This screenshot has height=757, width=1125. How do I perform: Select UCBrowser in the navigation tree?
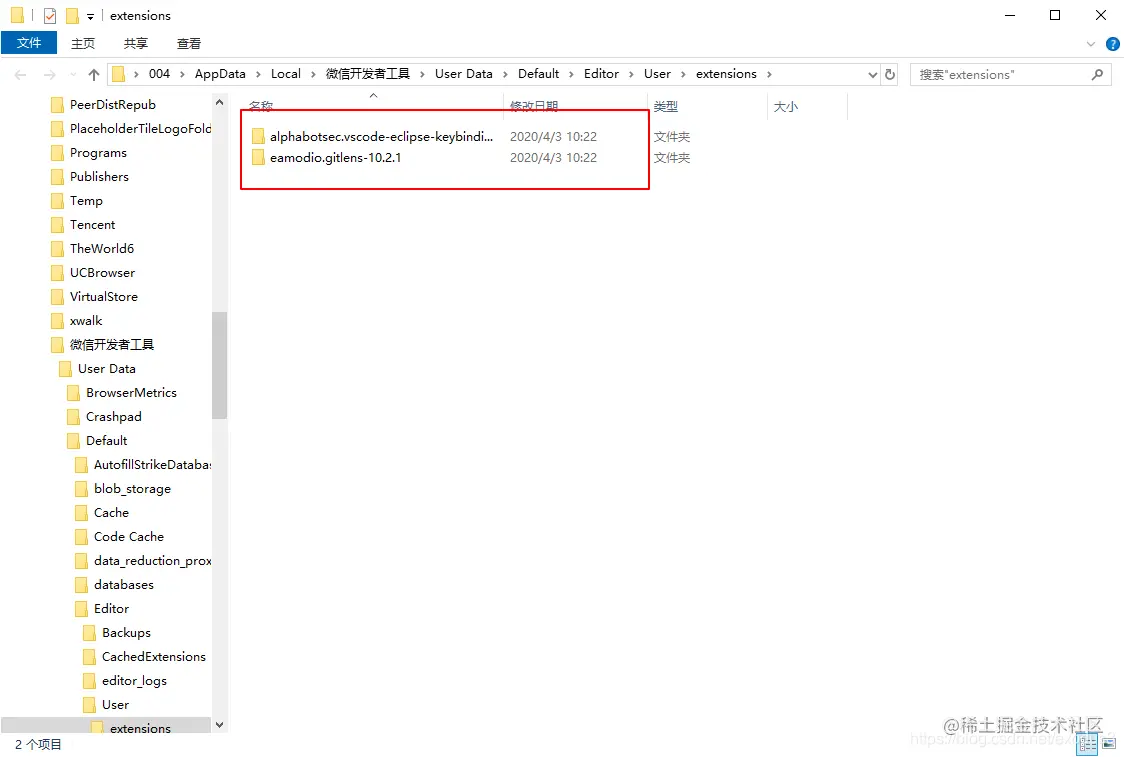pyautogui.click(x=103, y=273)
